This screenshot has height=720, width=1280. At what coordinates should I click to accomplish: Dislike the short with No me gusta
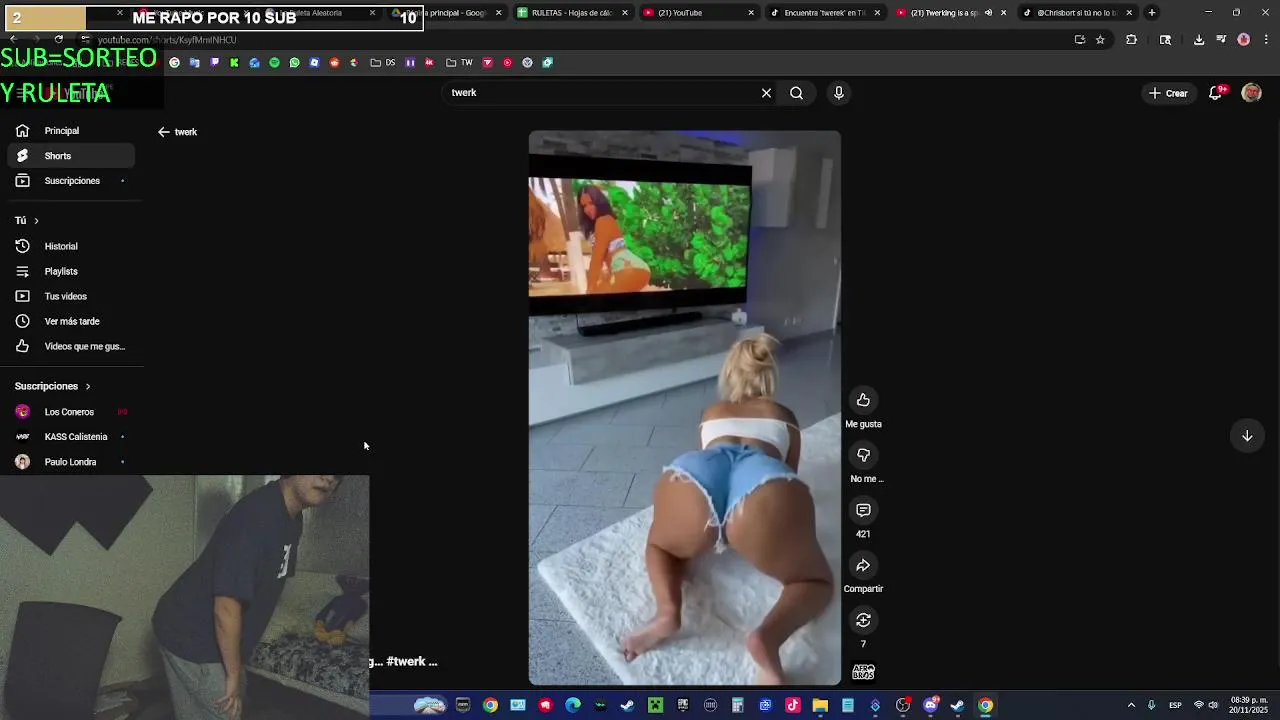(x=863, y=455)
